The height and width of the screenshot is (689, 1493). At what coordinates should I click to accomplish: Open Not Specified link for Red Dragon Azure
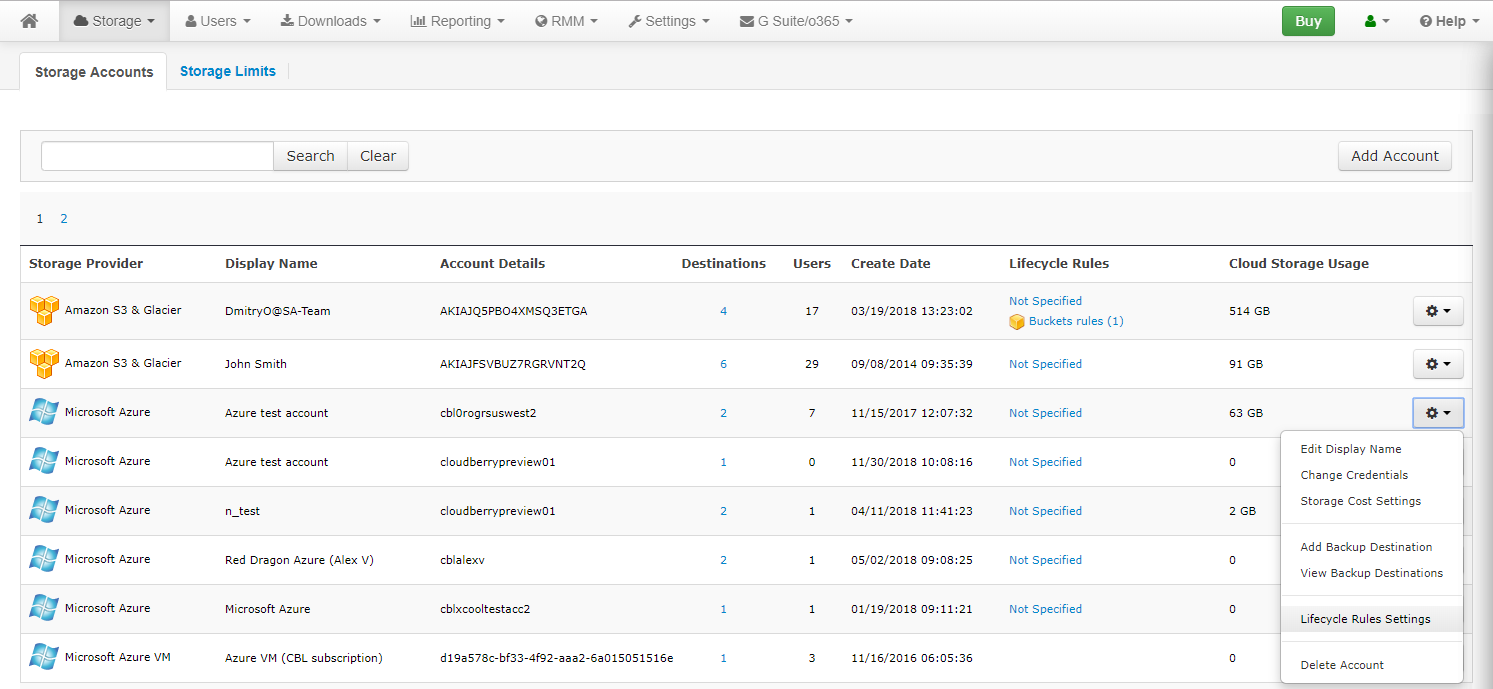tap(1045, 560)
